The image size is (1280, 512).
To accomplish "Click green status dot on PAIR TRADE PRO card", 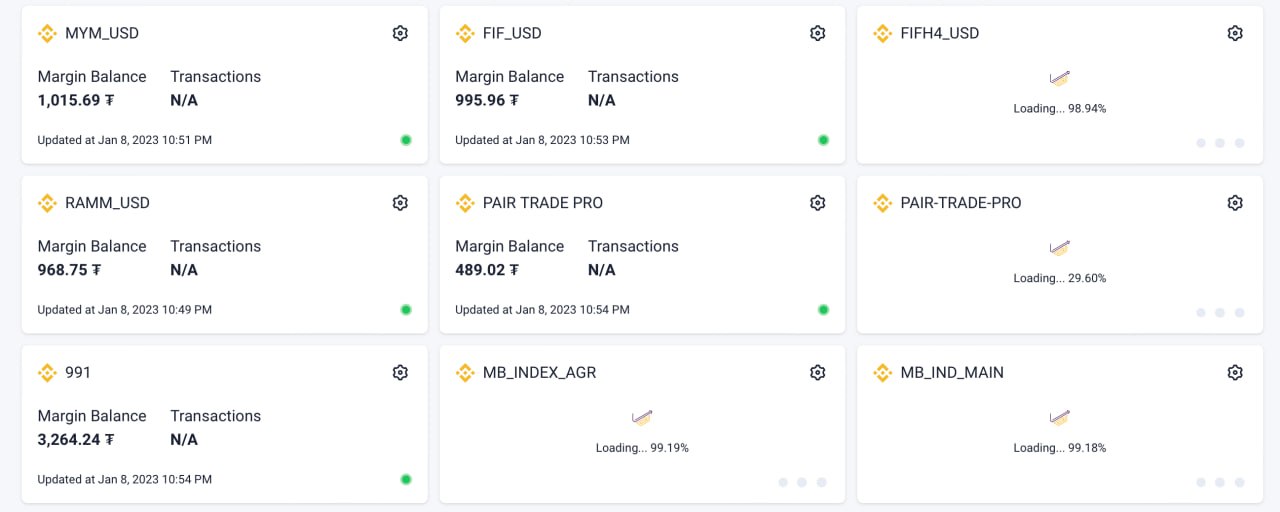I will (823, 310).
